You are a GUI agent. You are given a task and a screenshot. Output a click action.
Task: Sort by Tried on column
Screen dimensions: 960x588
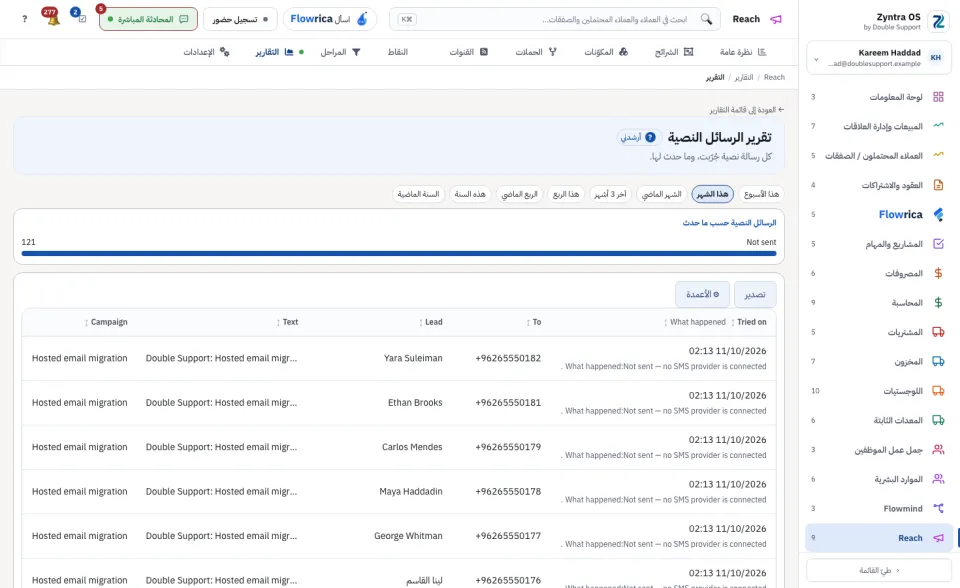click(x=748, y=322)
